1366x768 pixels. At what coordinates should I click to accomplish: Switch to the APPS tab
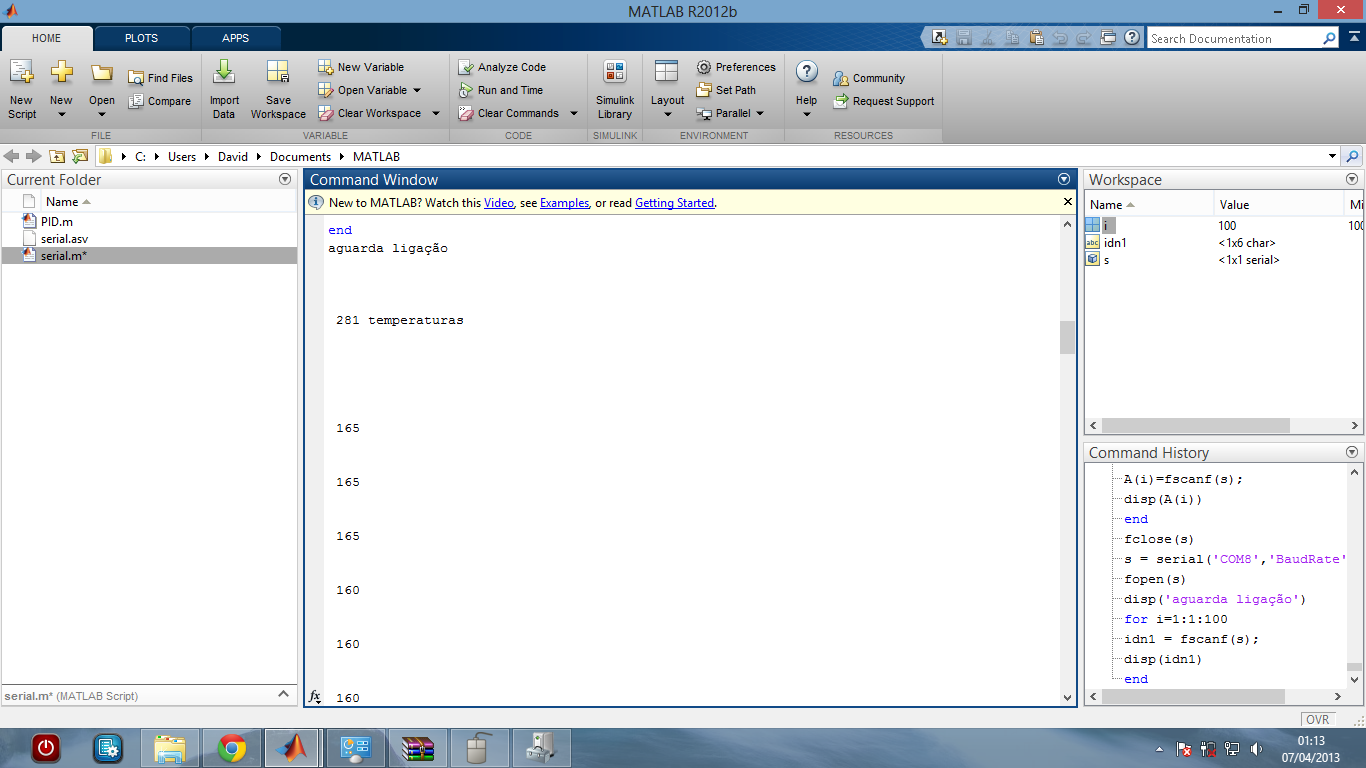236,37
